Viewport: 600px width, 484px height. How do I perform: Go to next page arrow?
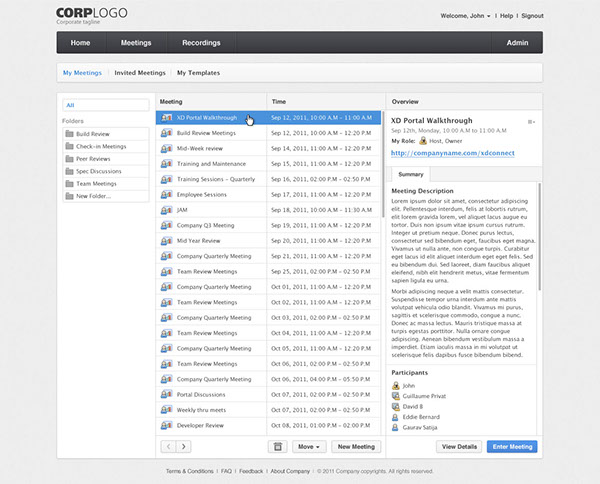[184, 447]
